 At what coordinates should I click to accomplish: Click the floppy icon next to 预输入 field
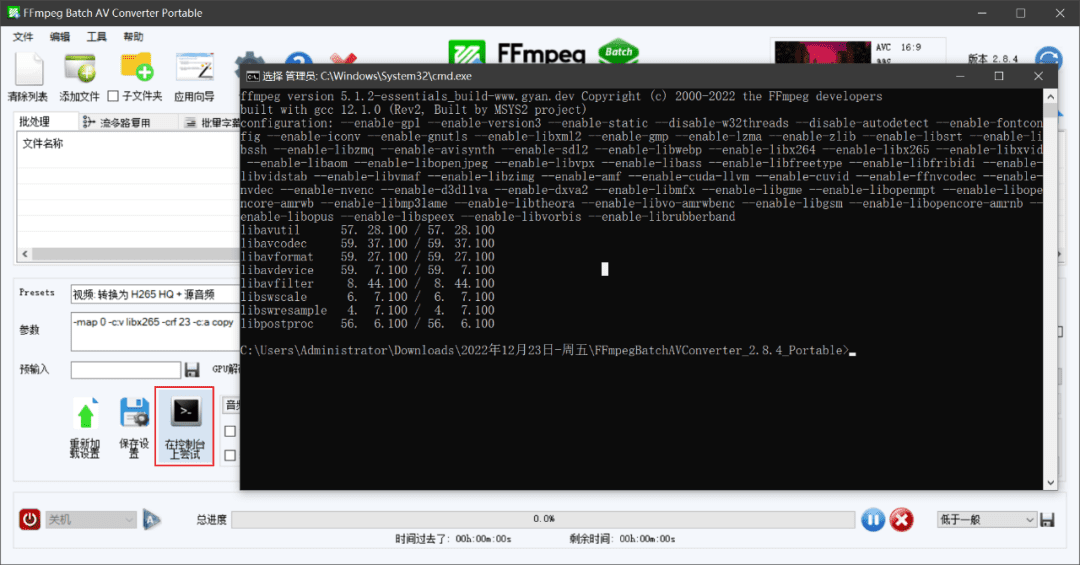[x=192, y=370]
